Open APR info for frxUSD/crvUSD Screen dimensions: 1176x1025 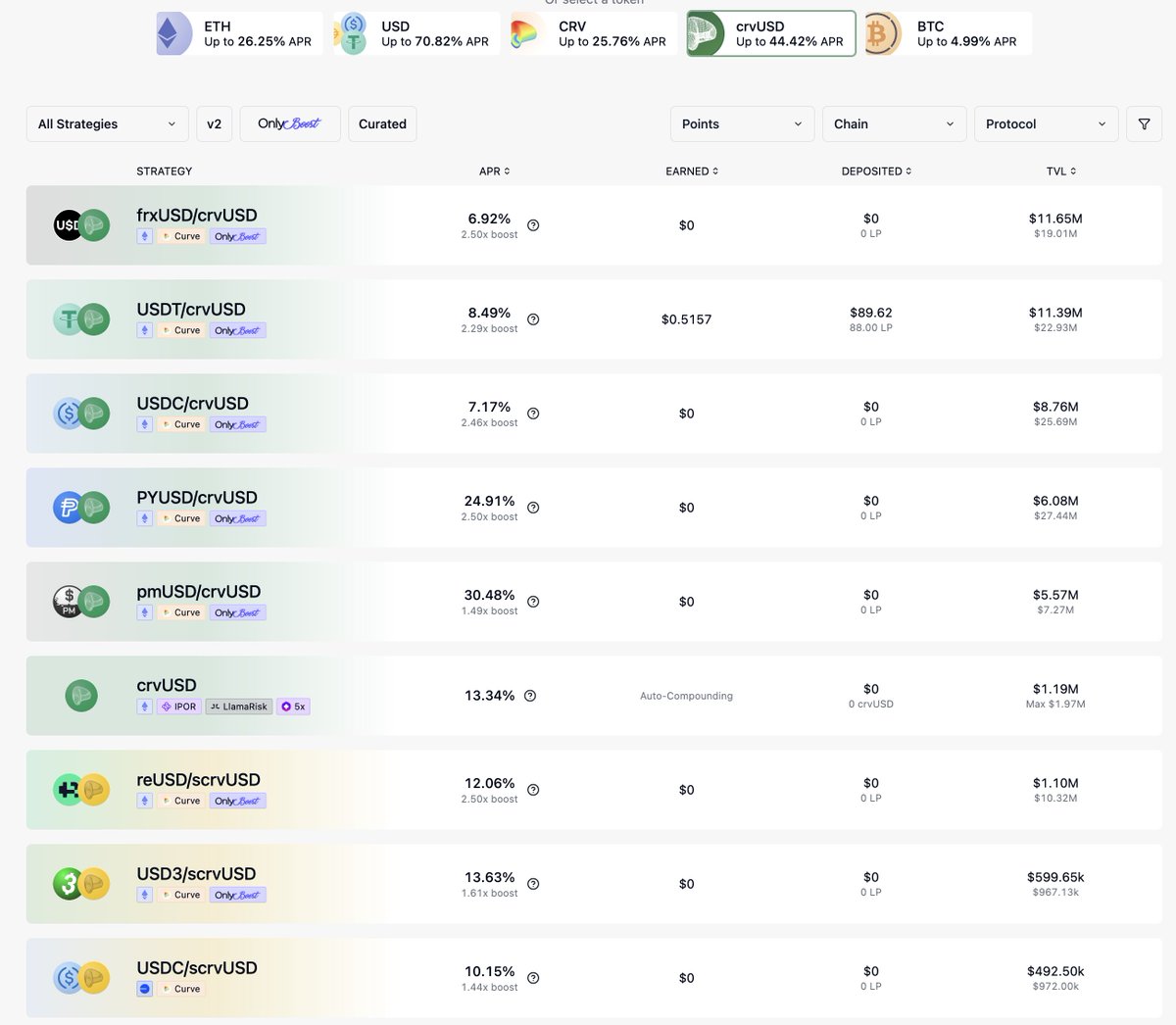coord(533,225)
